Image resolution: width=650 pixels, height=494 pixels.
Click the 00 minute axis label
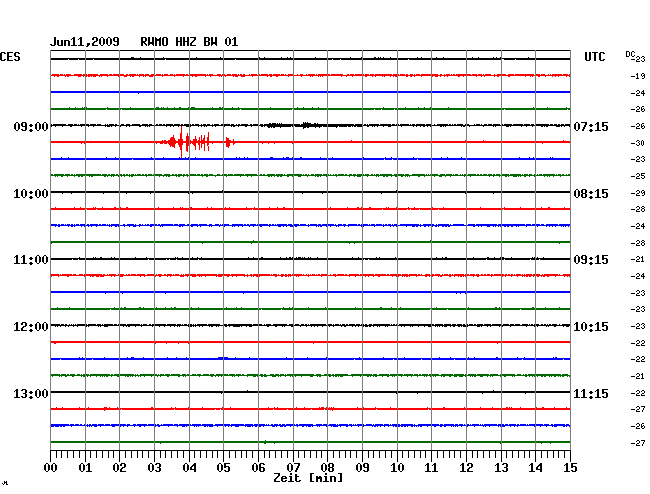[51, 468]
